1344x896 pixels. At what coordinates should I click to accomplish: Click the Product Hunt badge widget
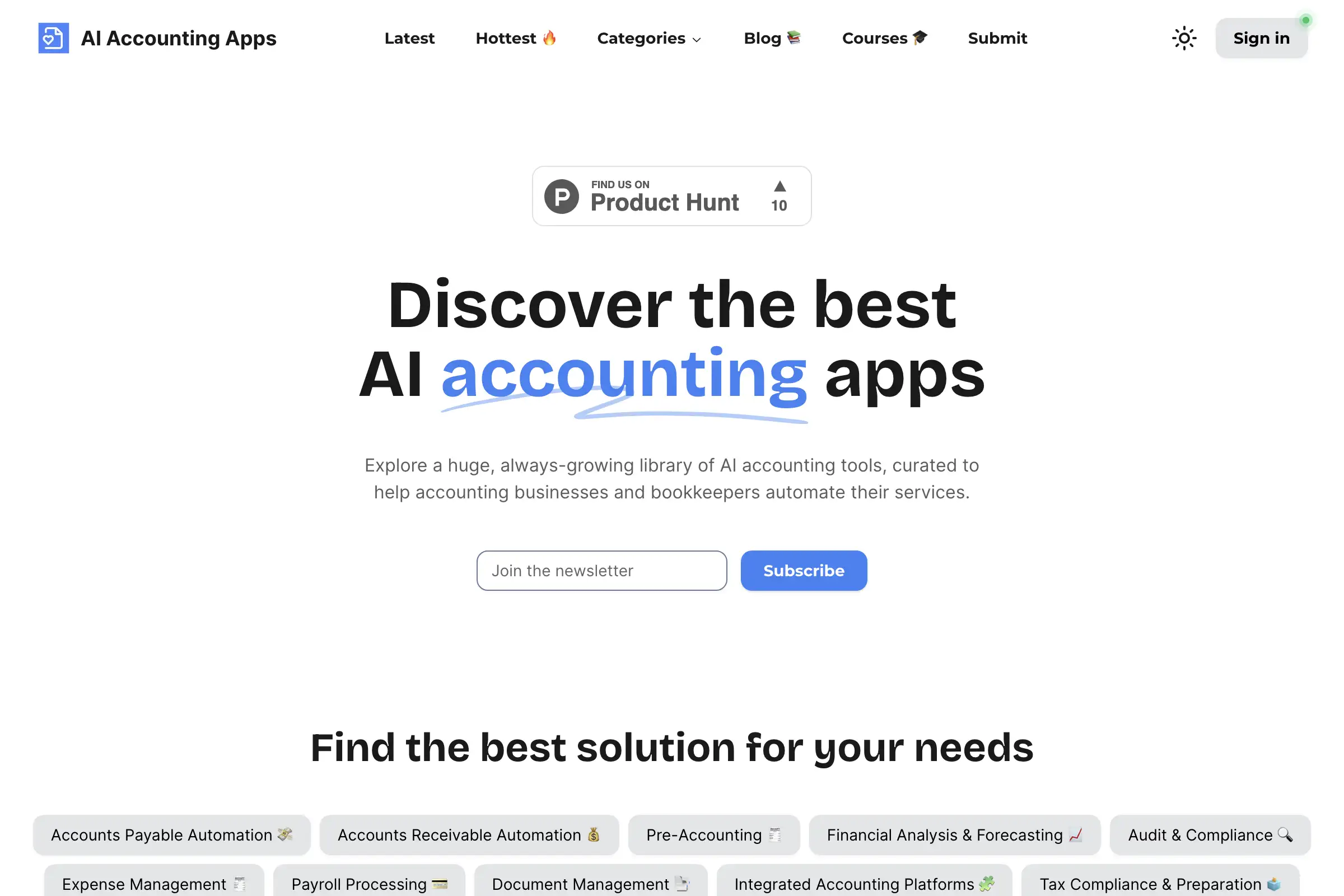click(672, 196)
